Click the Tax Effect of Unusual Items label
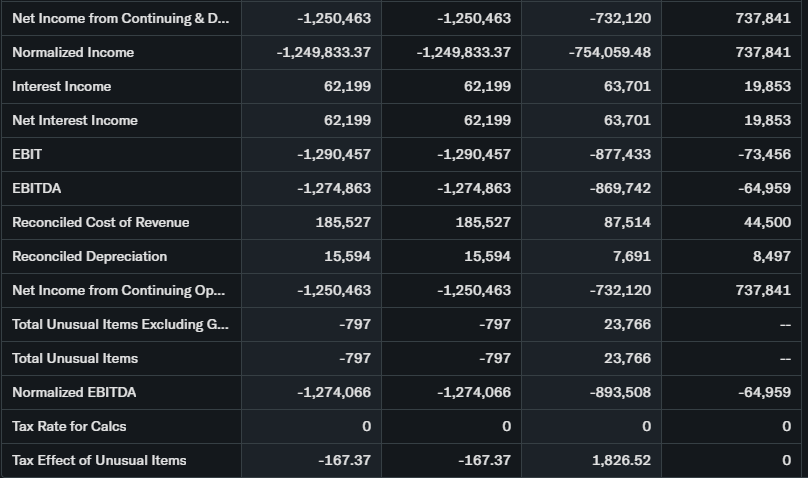808x478 pixels. pos(99,460)
